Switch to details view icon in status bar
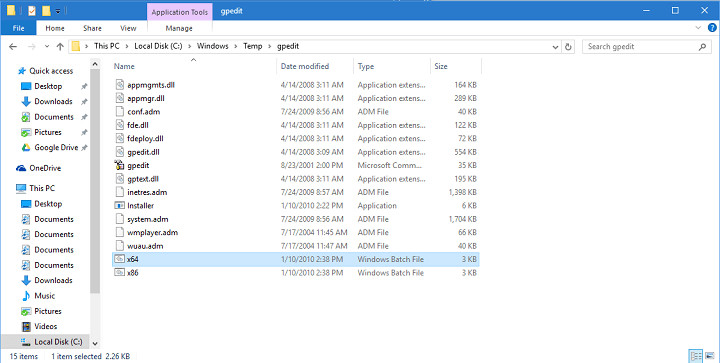Image resolution: width=720 pixels, height=363 pixels. [696, 356]
